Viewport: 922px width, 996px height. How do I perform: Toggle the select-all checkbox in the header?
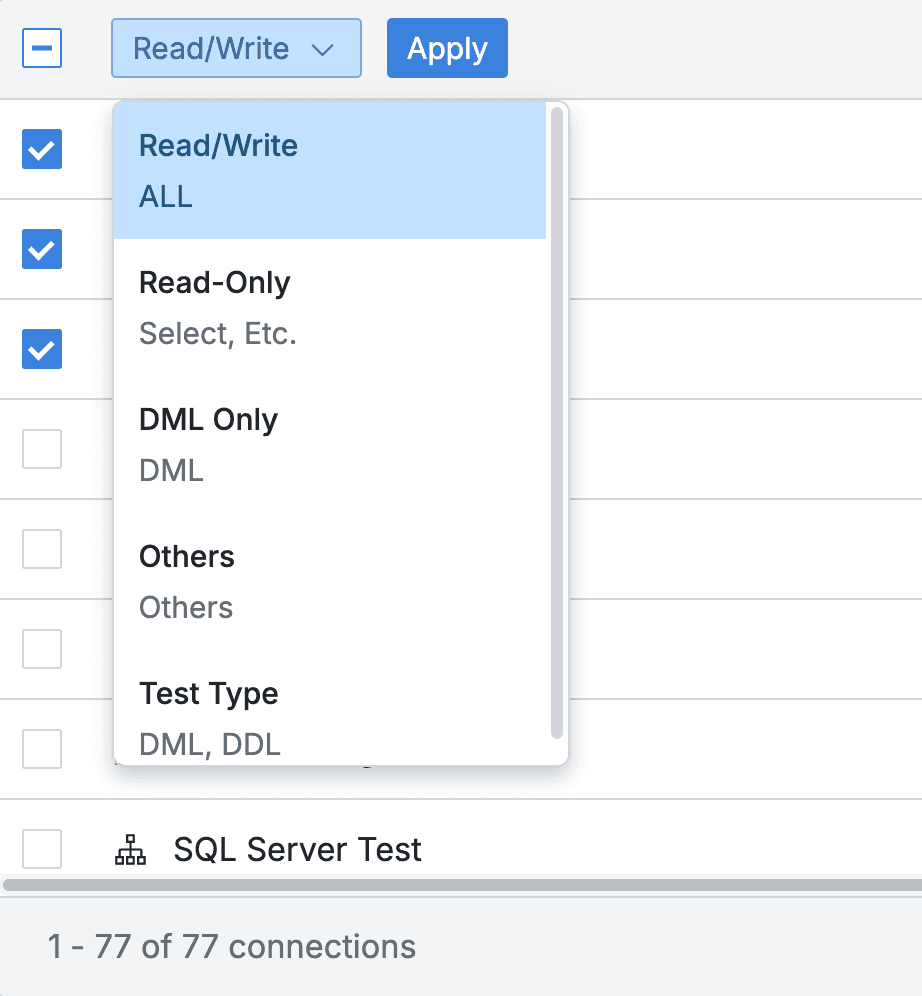tap(41, 47)
